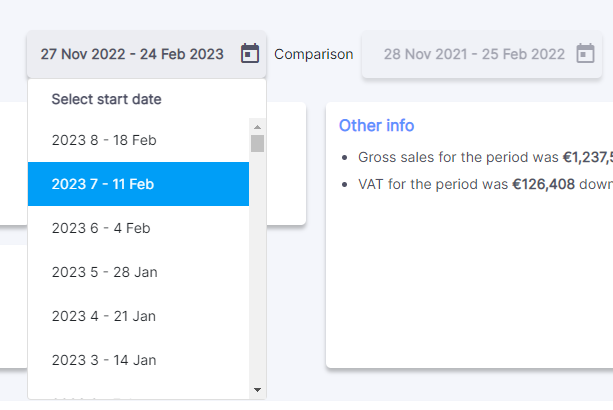Click calendar icon in comparison date field
This screenshot has height=410, width=613.
pyautogui.click(x=586, y=54)
